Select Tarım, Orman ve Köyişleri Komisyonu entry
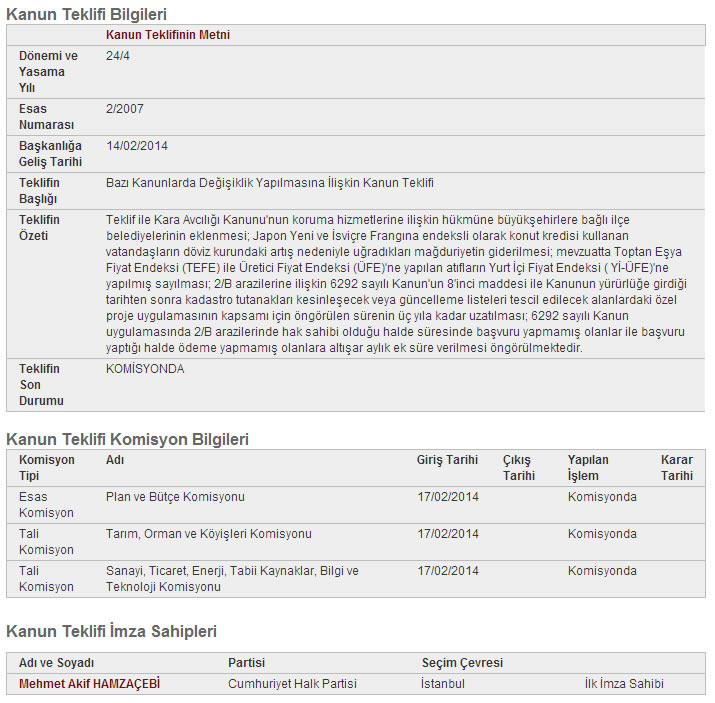Viewport: 715px width, 703px height. tap(208, 534)
